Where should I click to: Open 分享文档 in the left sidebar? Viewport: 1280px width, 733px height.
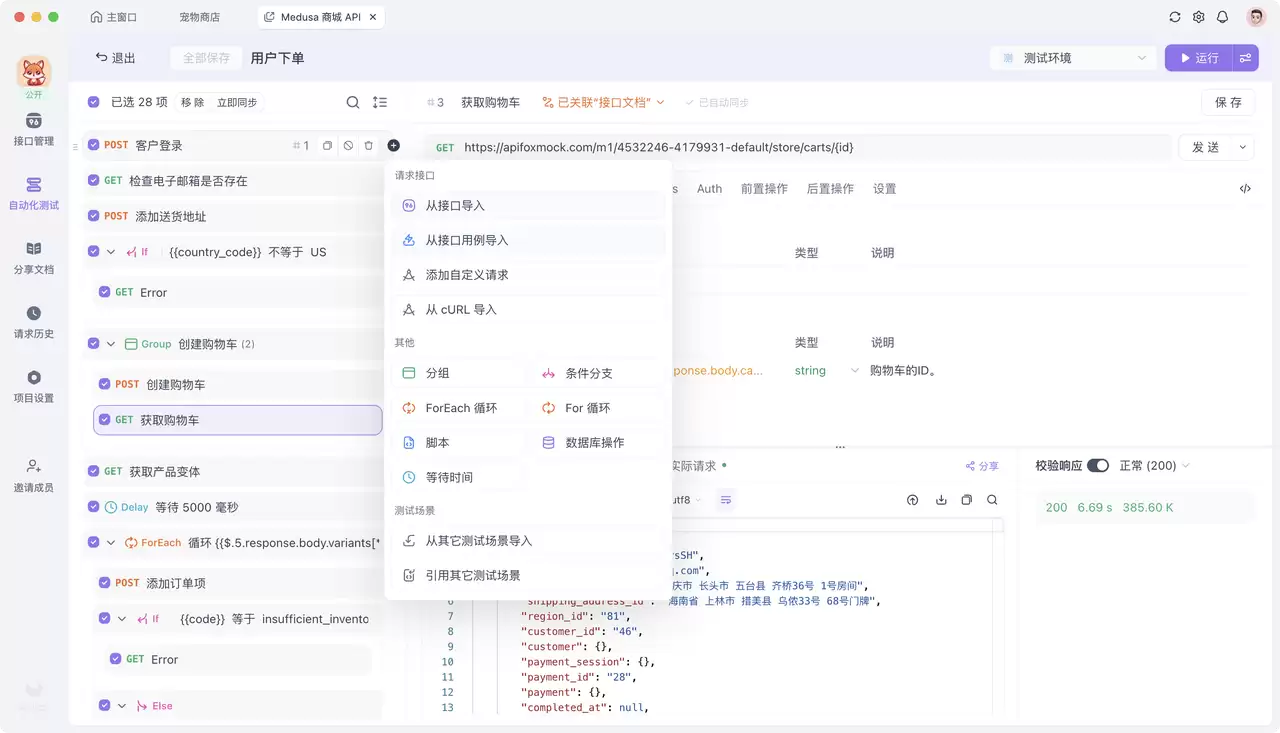point(34,258)
